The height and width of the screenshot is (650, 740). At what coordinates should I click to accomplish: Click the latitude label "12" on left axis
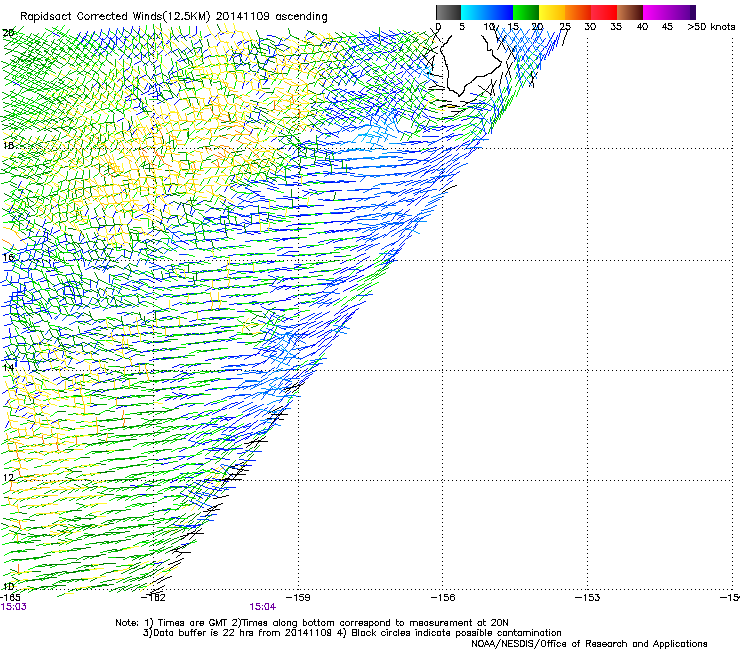click(8, 478)
